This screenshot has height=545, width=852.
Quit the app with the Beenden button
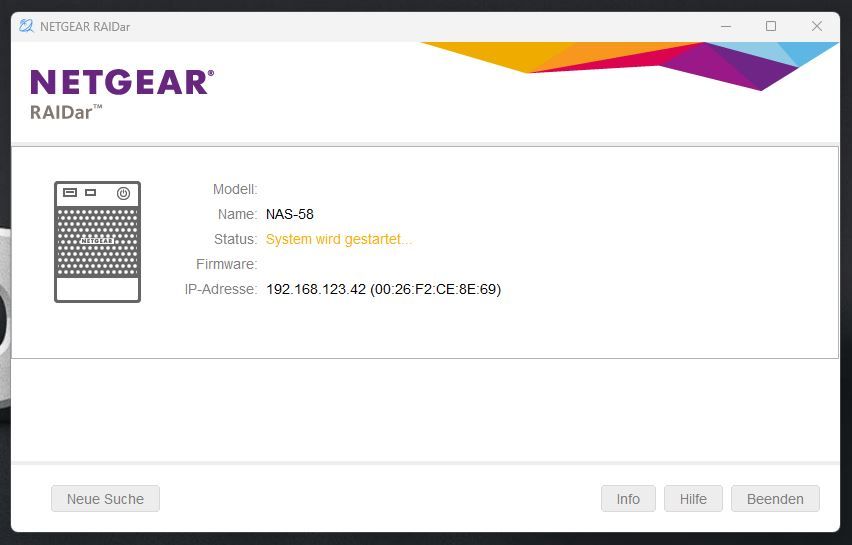(x=775, y=498)
